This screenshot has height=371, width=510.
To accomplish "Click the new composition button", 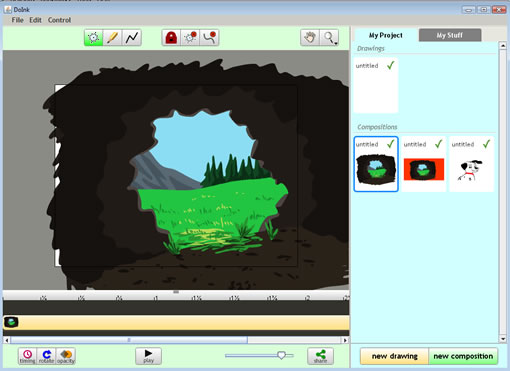I will click(463, 356).
